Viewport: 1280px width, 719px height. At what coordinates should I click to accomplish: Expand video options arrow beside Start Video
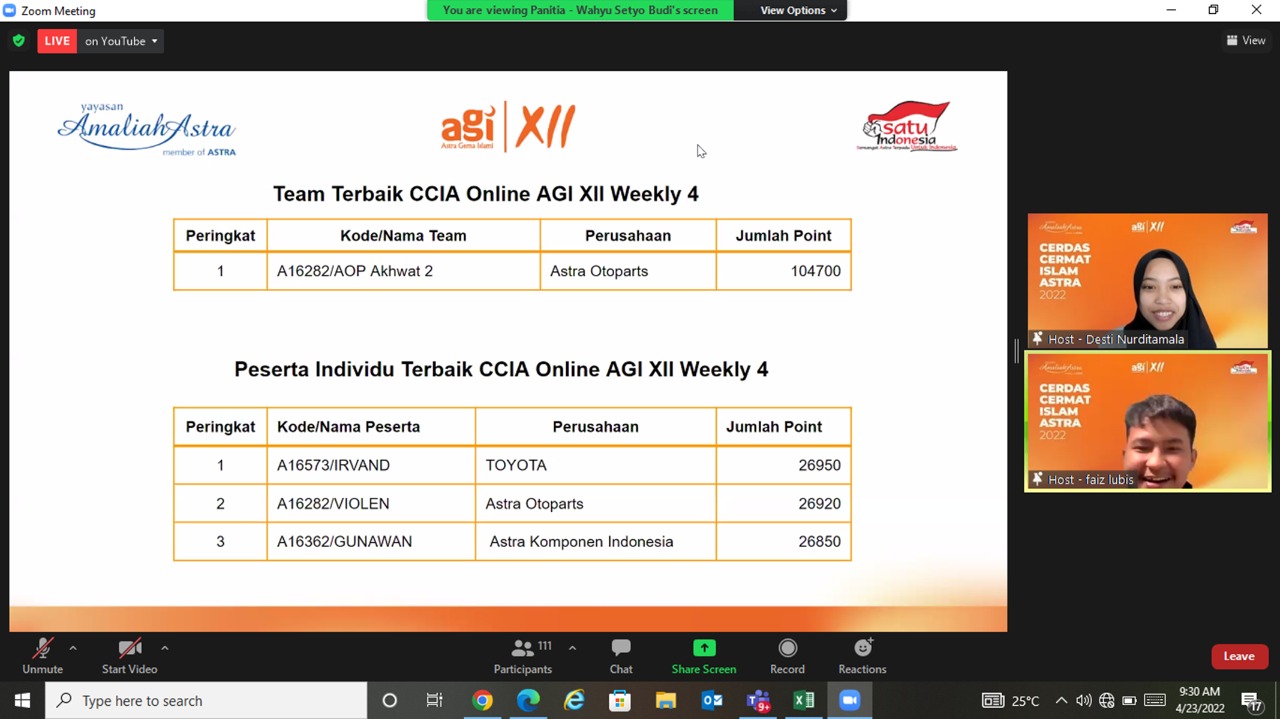click(x=164, y=648)
